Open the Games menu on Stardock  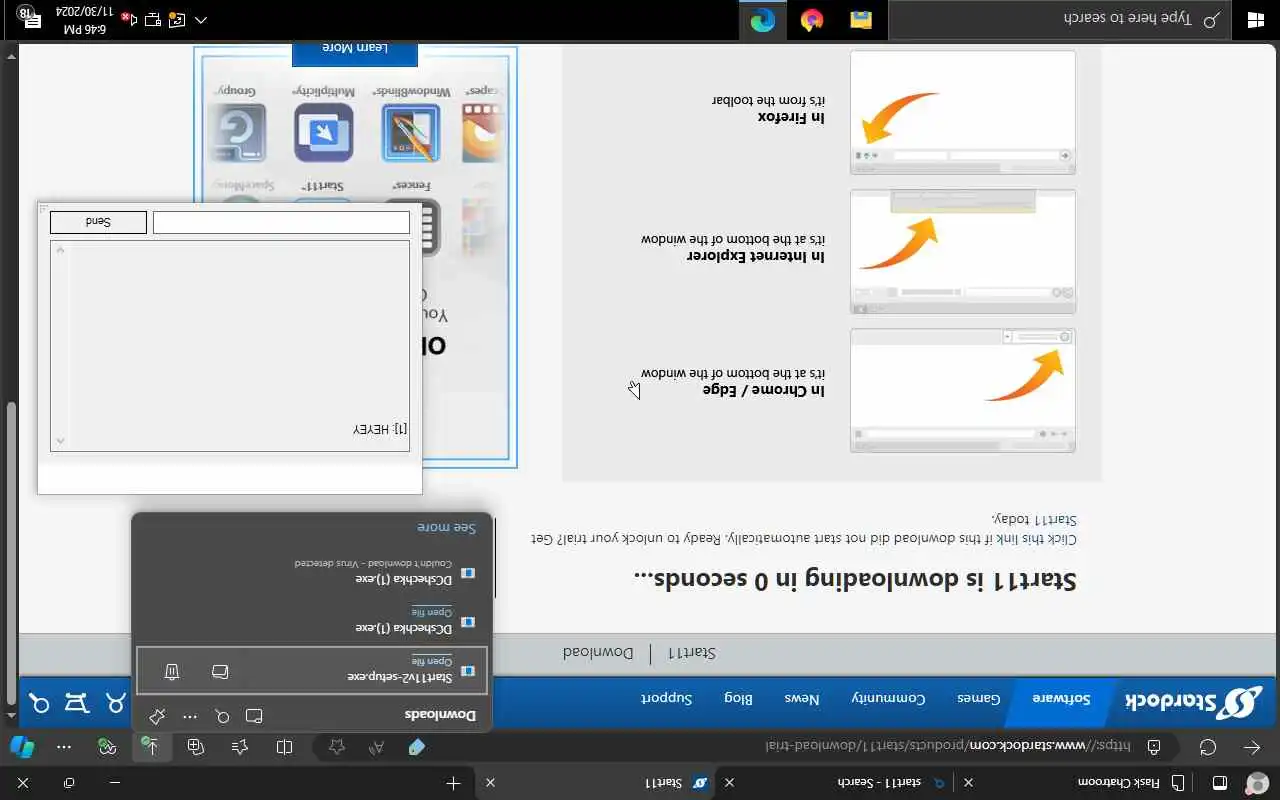979,699
